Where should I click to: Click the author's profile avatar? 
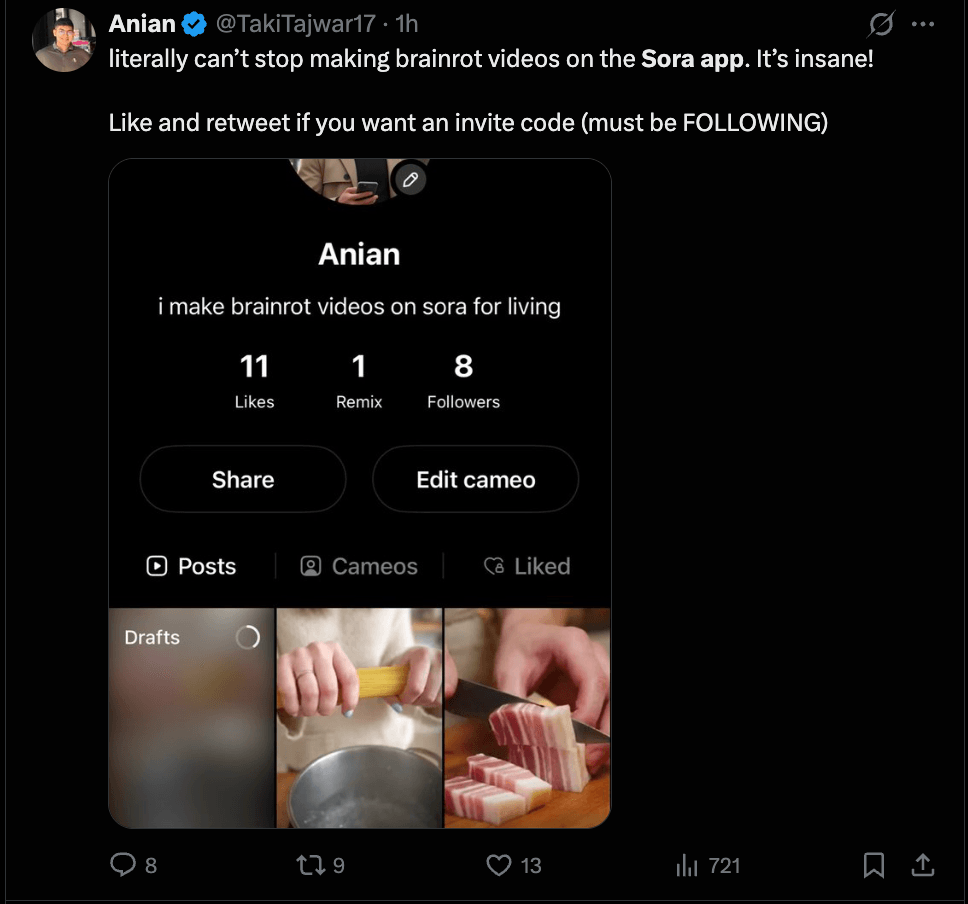click(64, 42)
